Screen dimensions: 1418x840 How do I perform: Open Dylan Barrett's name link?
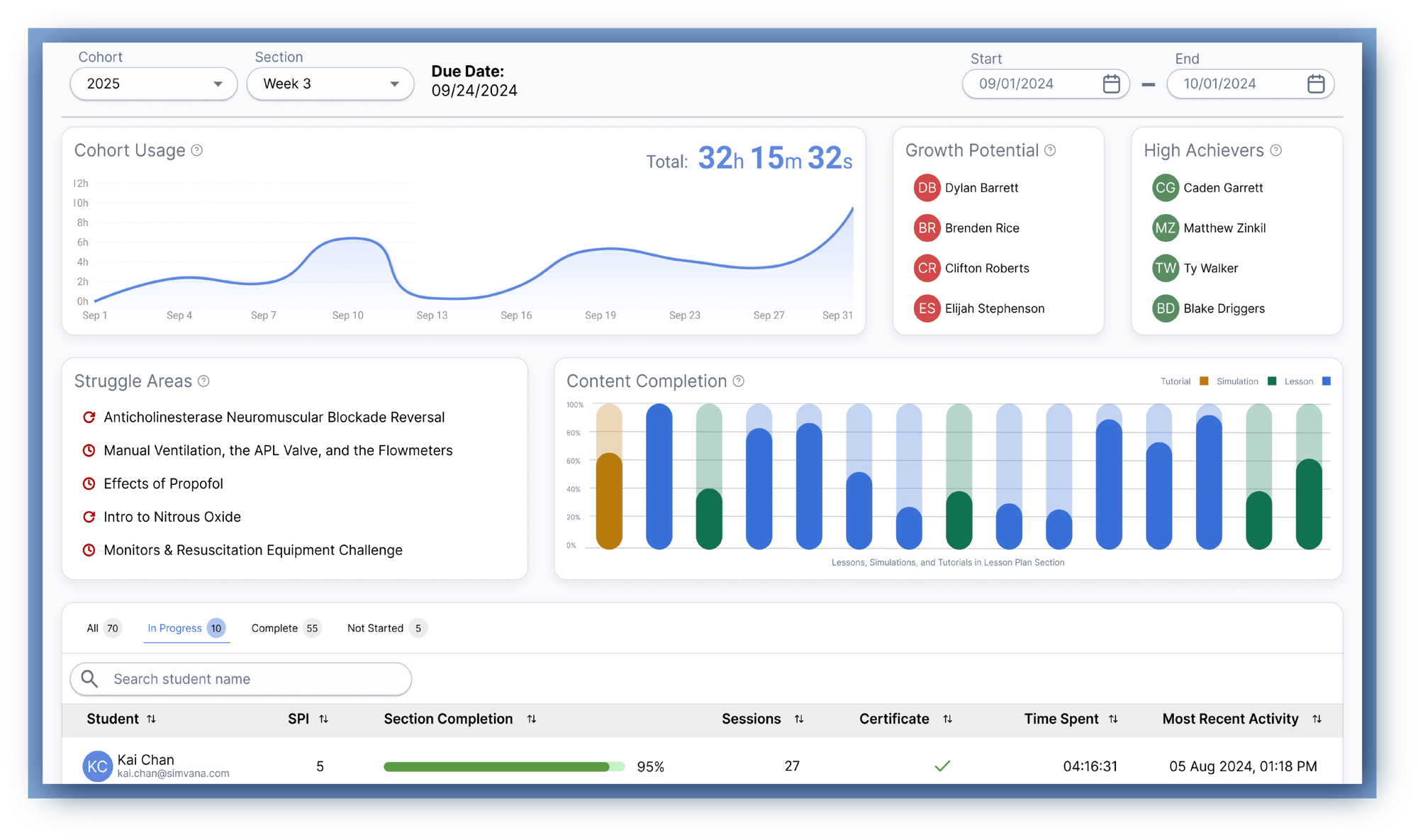(981, 188)
